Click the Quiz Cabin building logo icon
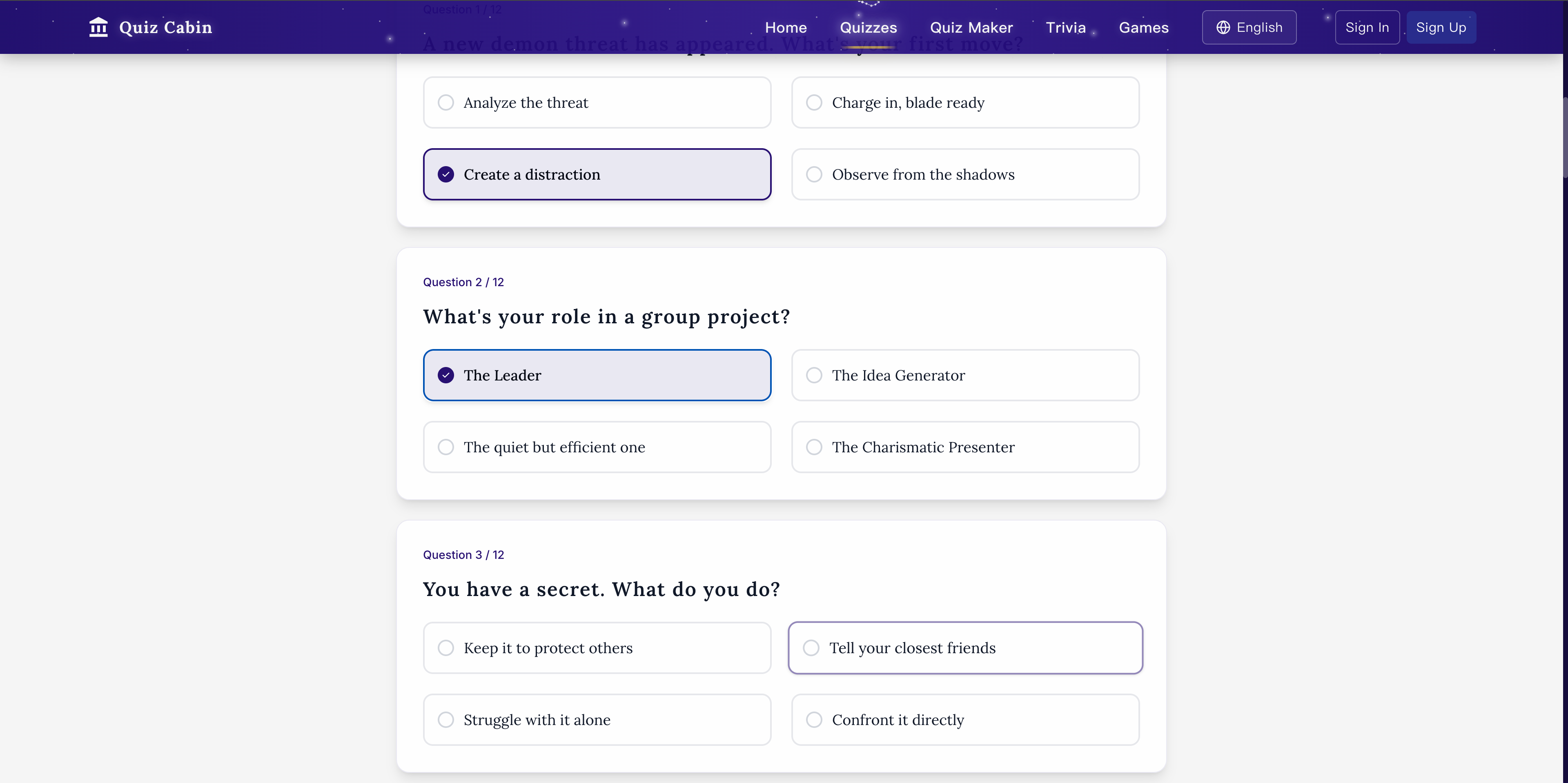This screenshot has width=1568, height=783. click(x=98, y=27)
